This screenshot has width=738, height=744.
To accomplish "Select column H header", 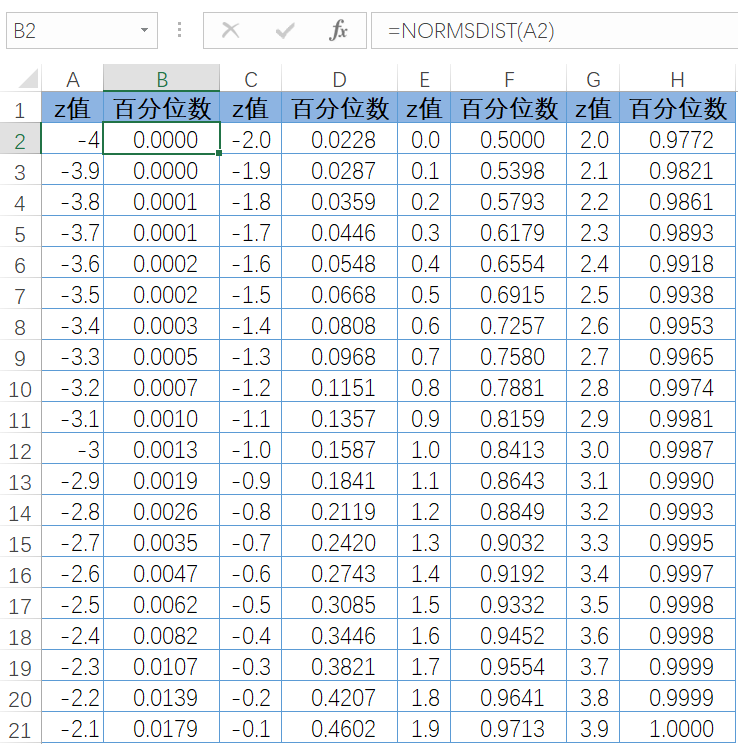I will pos(677,80).
